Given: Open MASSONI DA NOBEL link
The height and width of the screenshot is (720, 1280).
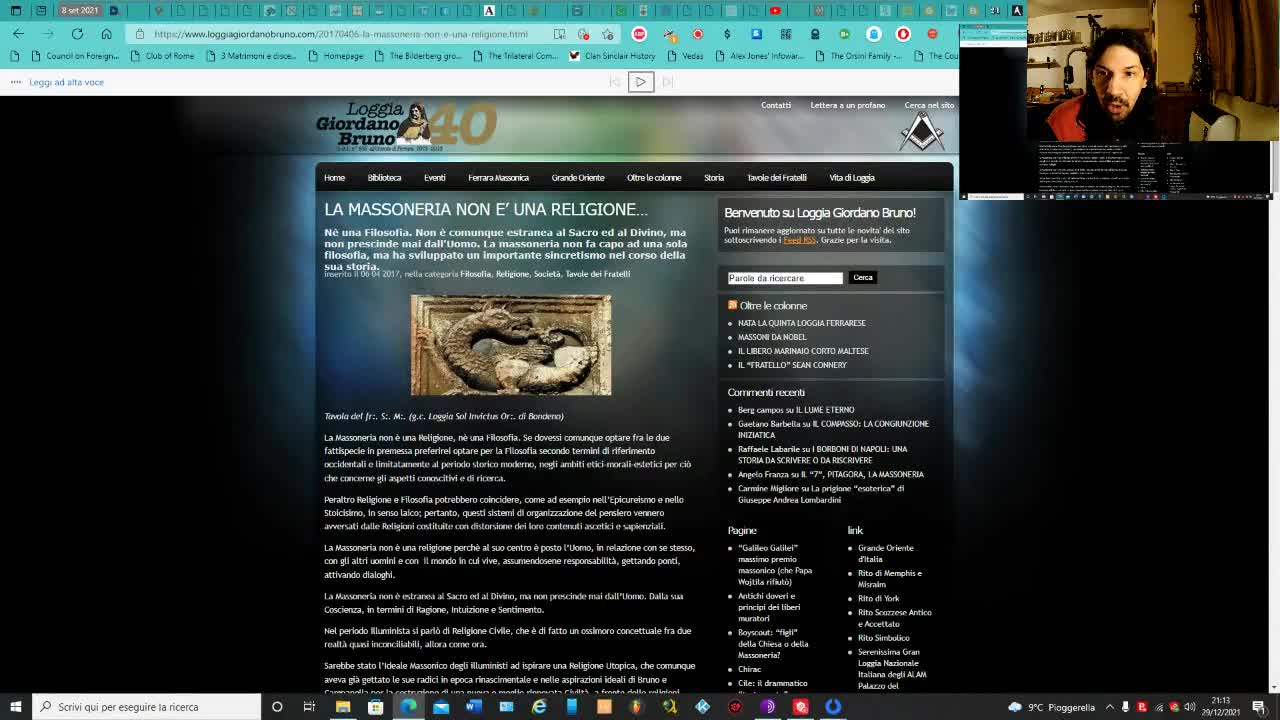Looking at the screenshot, I should [x=772, y=337].
